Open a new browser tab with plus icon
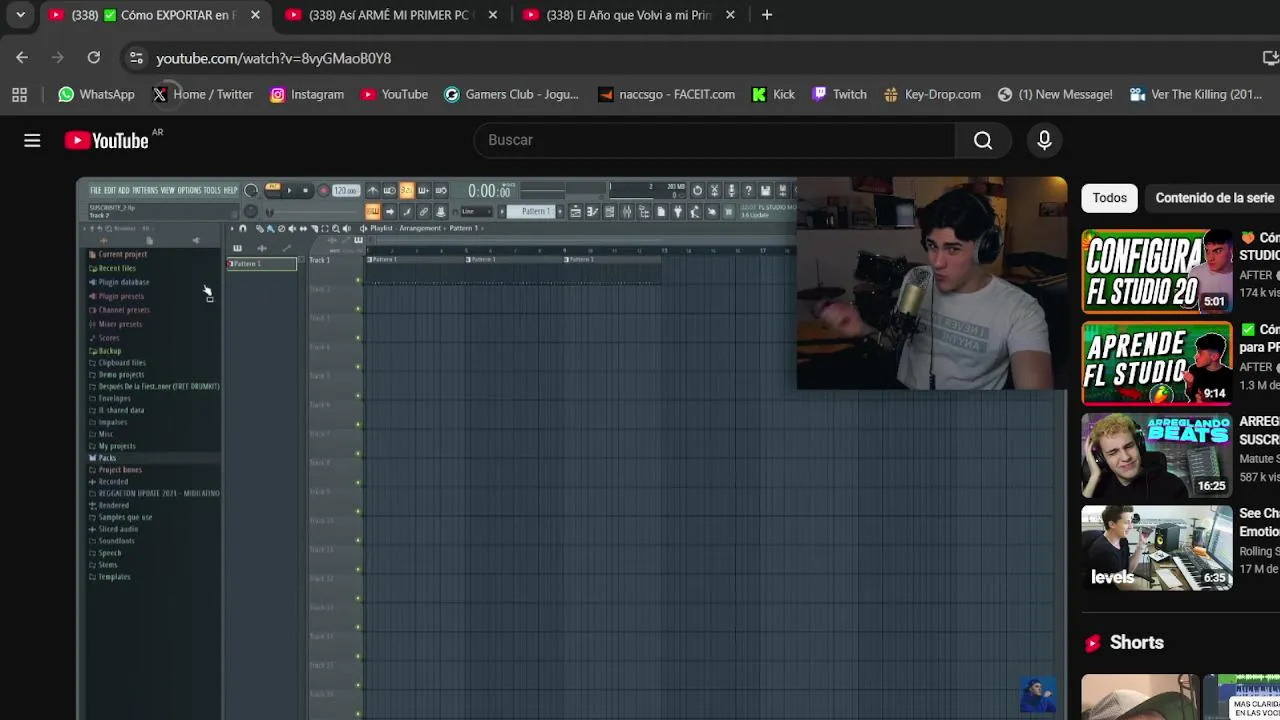Viewport: 1280px width, 720px height. (767, 15)
